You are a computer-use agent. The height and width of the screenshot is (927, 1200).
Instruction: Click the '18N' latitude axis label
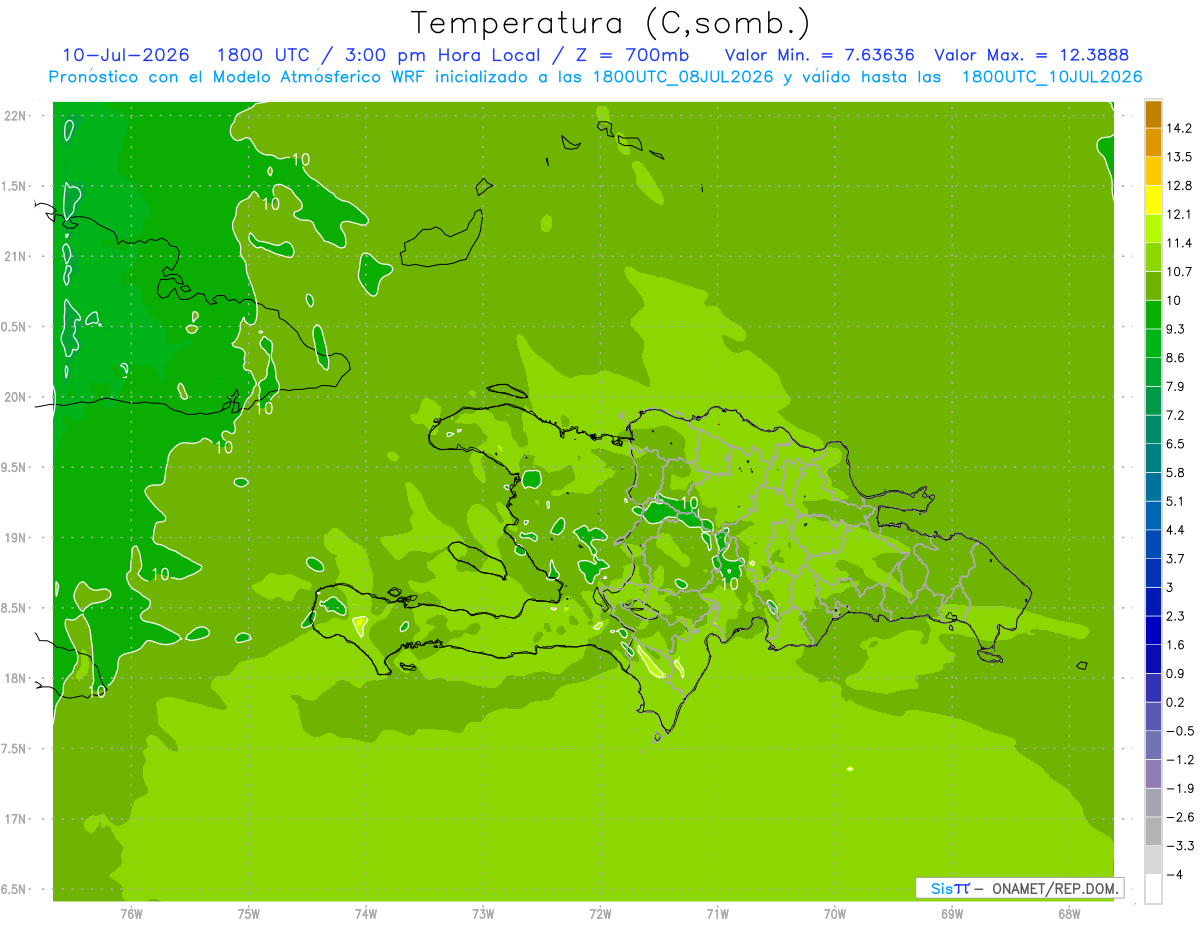15,679
